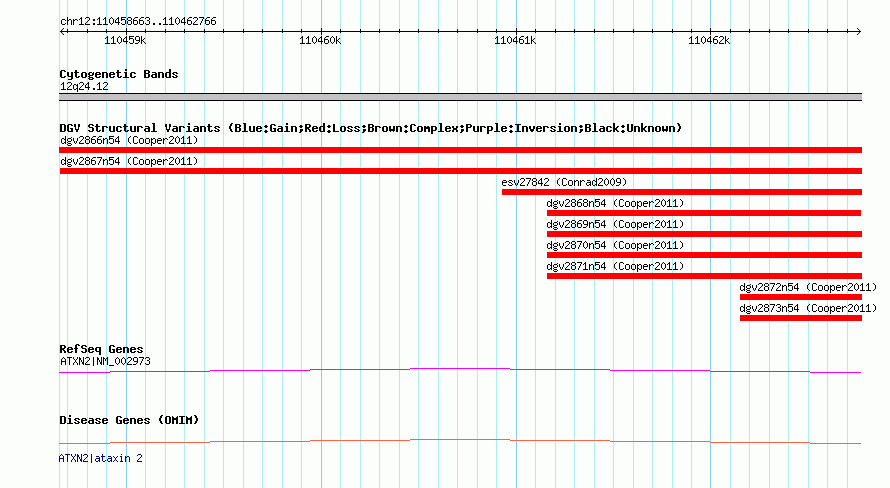Click the left arrow end of the ruler
The image size is (890, 488).
coord(62,32)
